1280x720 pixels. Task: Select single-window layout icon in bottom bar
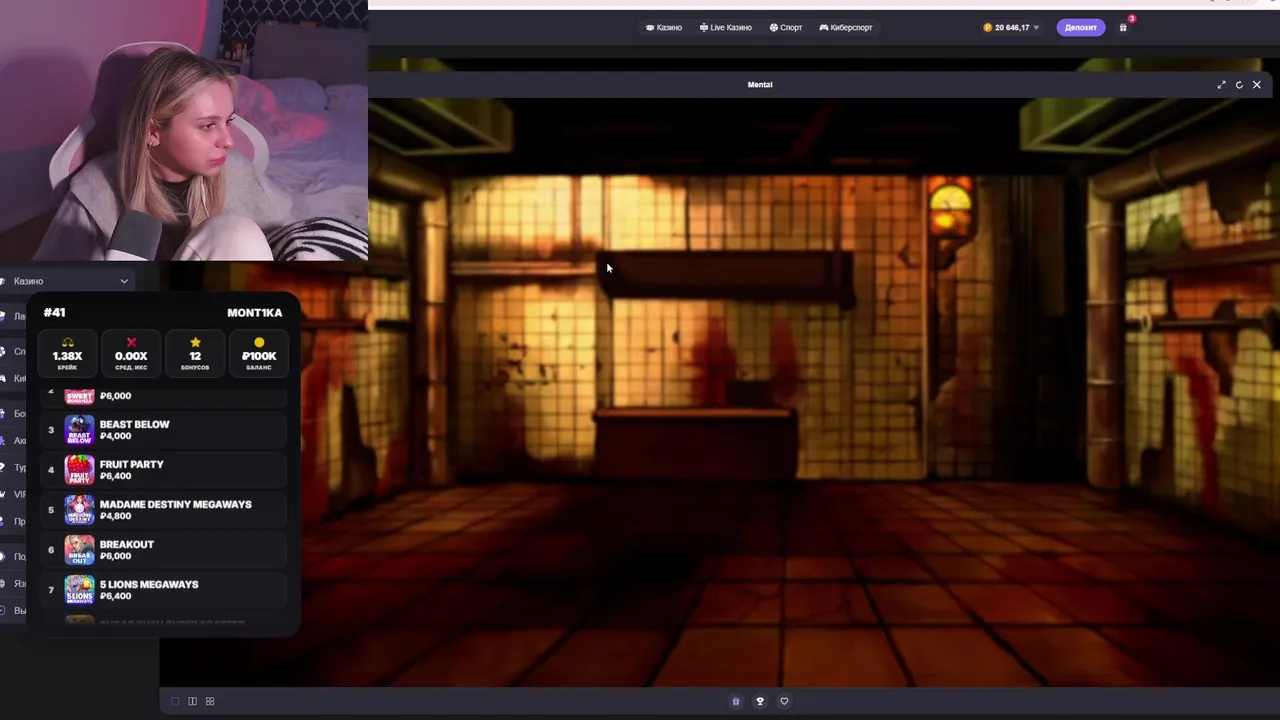click(x=175, y=701)
